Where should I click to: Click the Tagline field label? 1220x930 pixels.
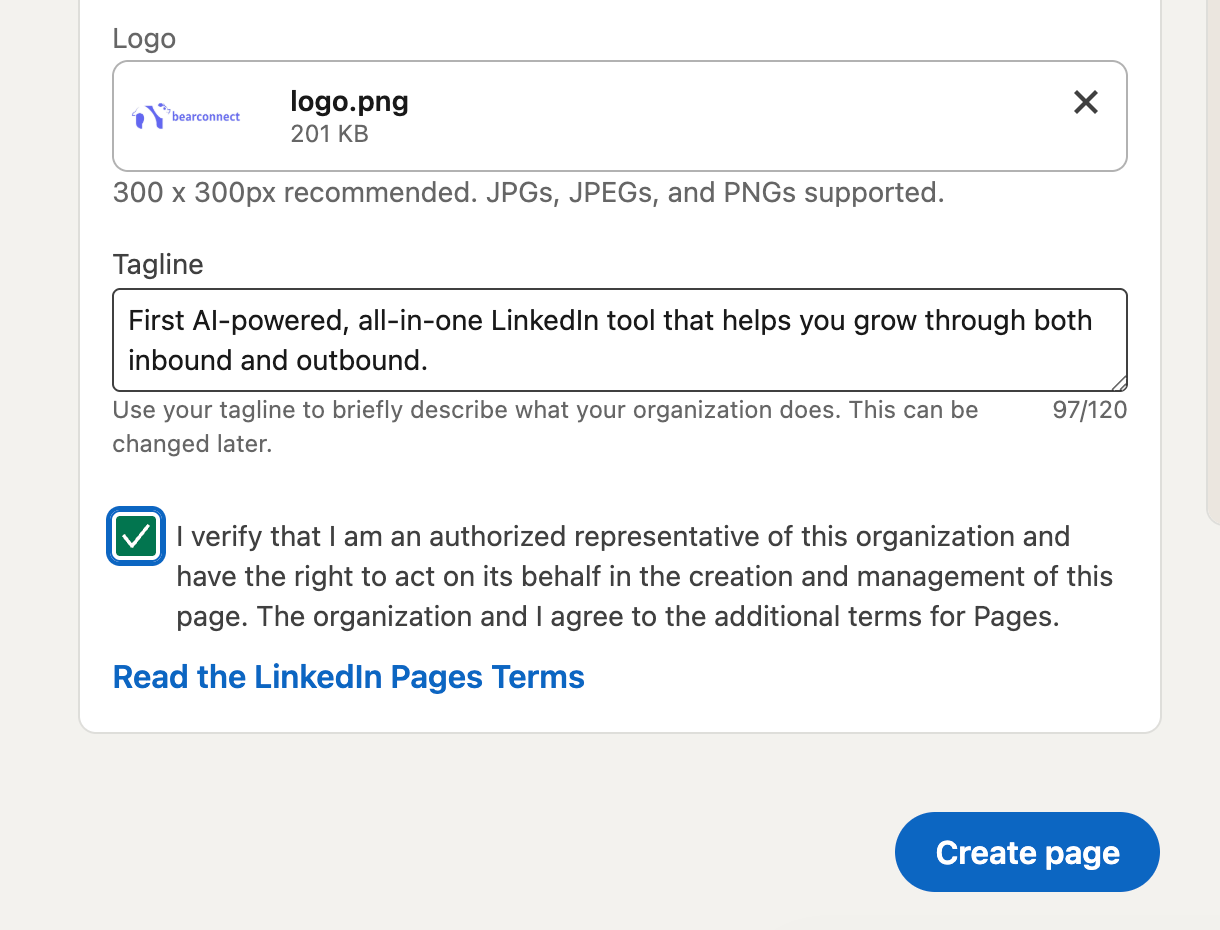point(157,264)
